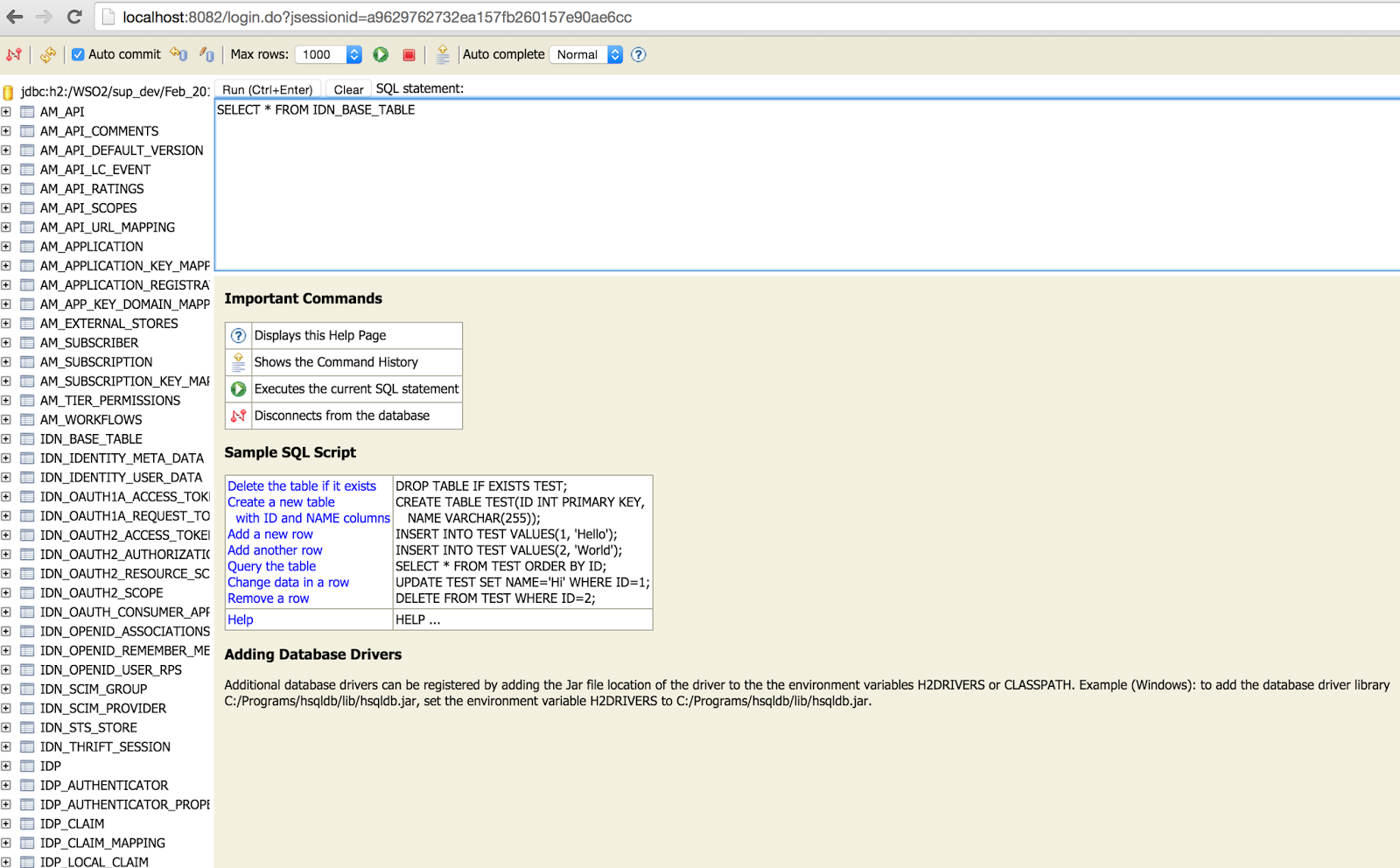Screen dimensions: 1400x868
Task: Click the 'Change data in a row' link
Action: (288, 583)
